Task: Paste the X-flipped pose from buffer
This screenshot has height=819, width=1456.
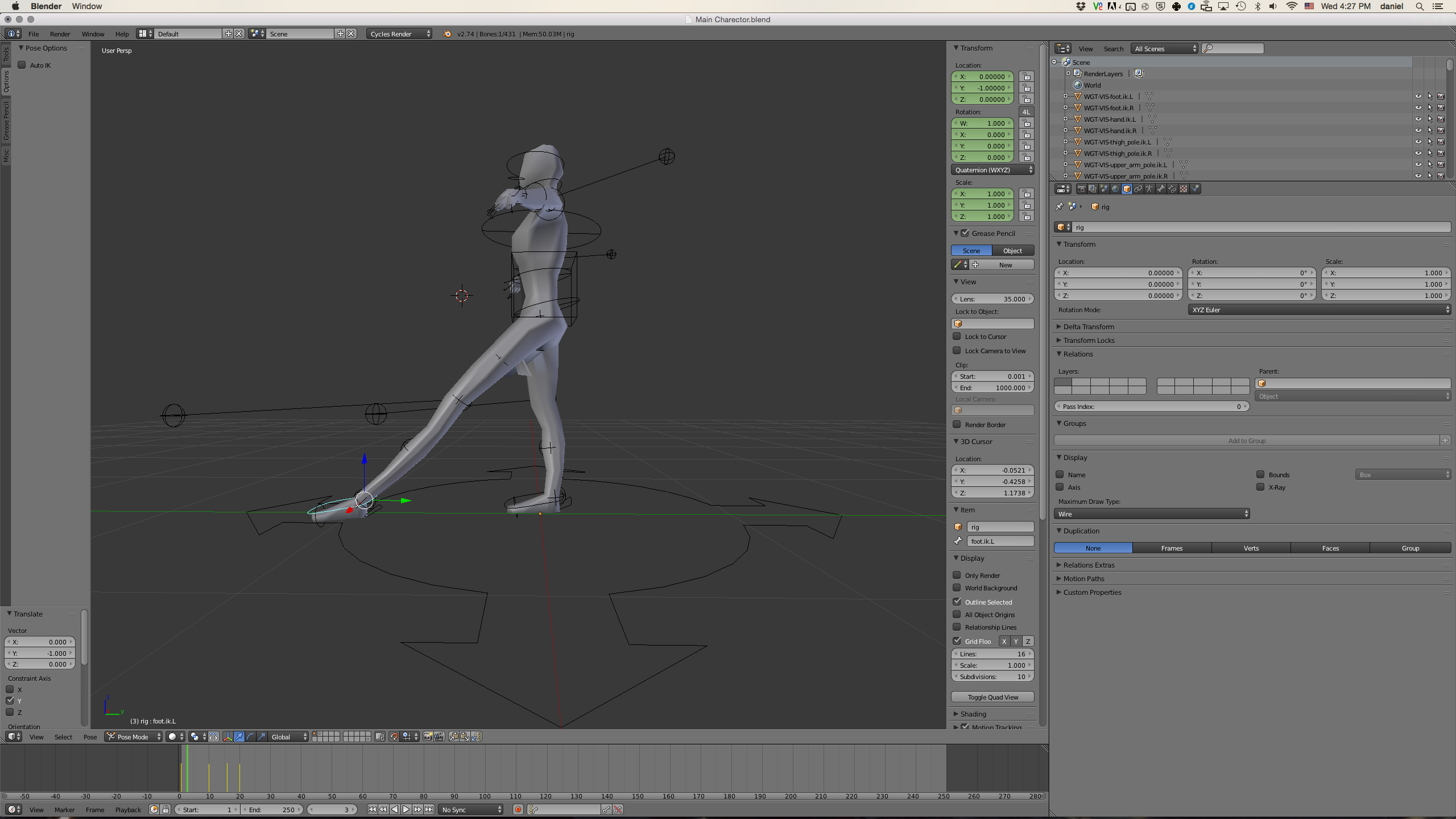Action: click(476, 737)
